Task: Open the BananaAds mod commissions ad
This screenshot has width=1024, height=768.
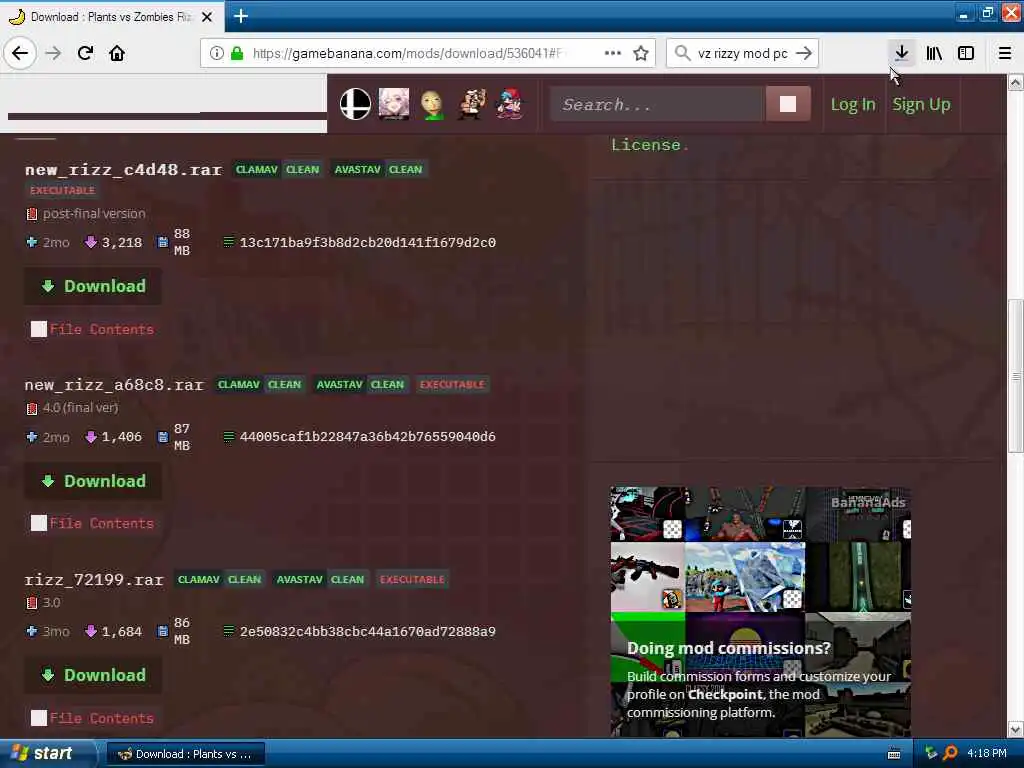Action: [761, 611]
